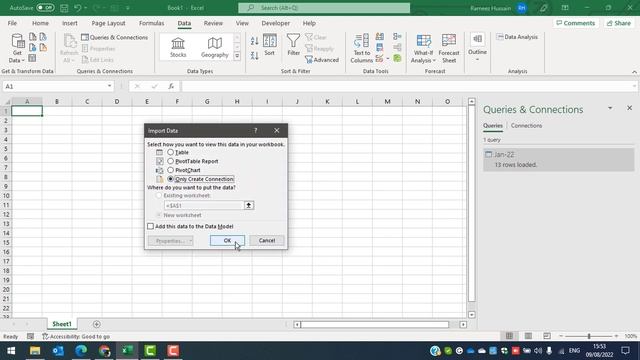
Task: Open the Comments pane
Action: tap(576, 23)
